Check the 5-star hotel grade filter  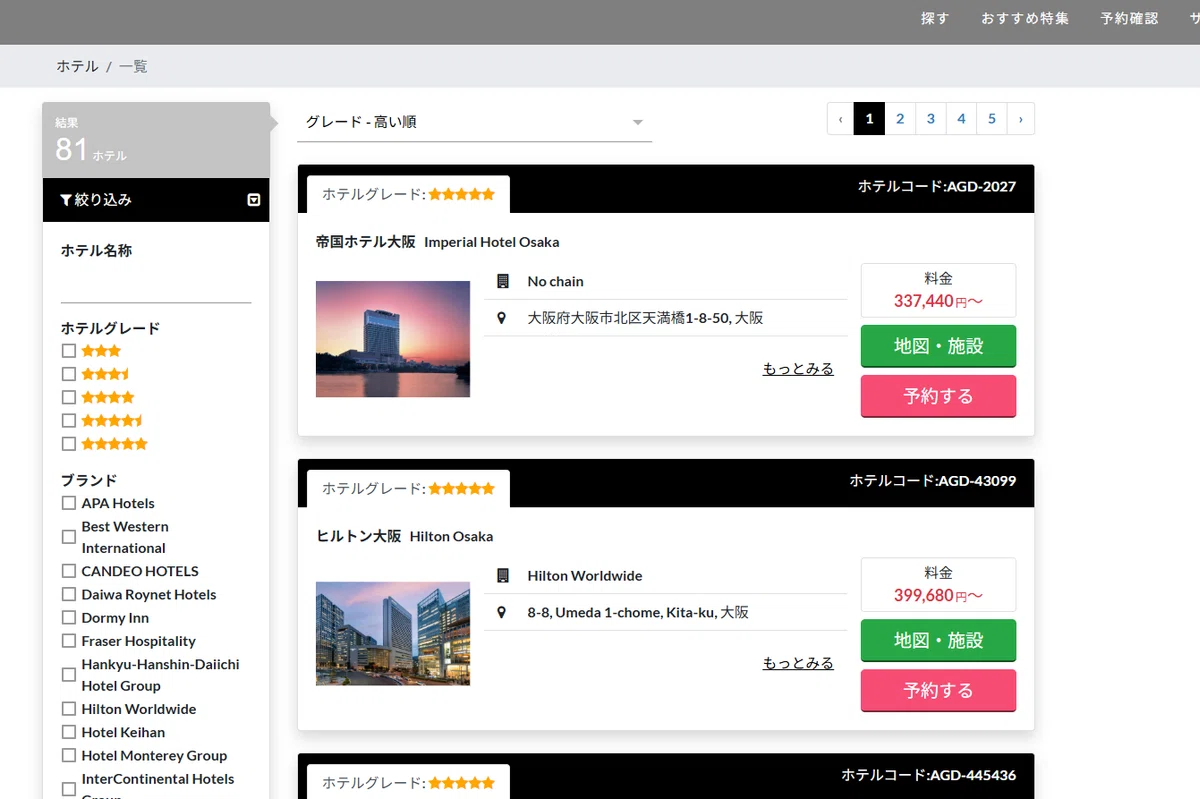coord(69,443)
